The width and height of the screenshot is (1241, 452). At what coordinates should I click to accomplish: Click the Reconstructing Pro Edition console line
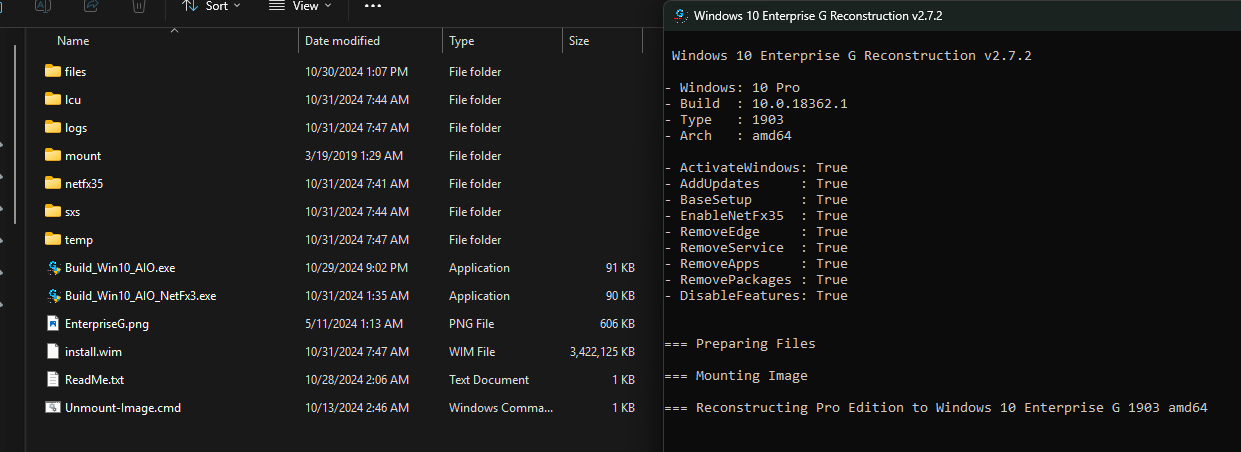(936, 408)
